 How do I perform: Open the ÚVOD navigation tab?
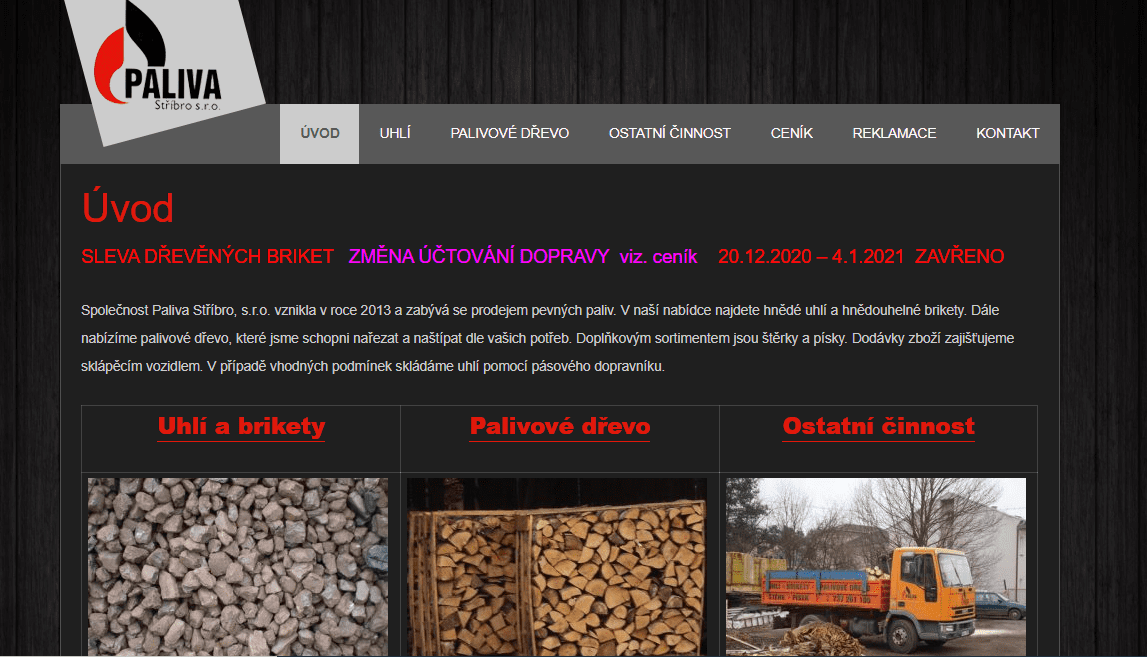click(319, 133)
